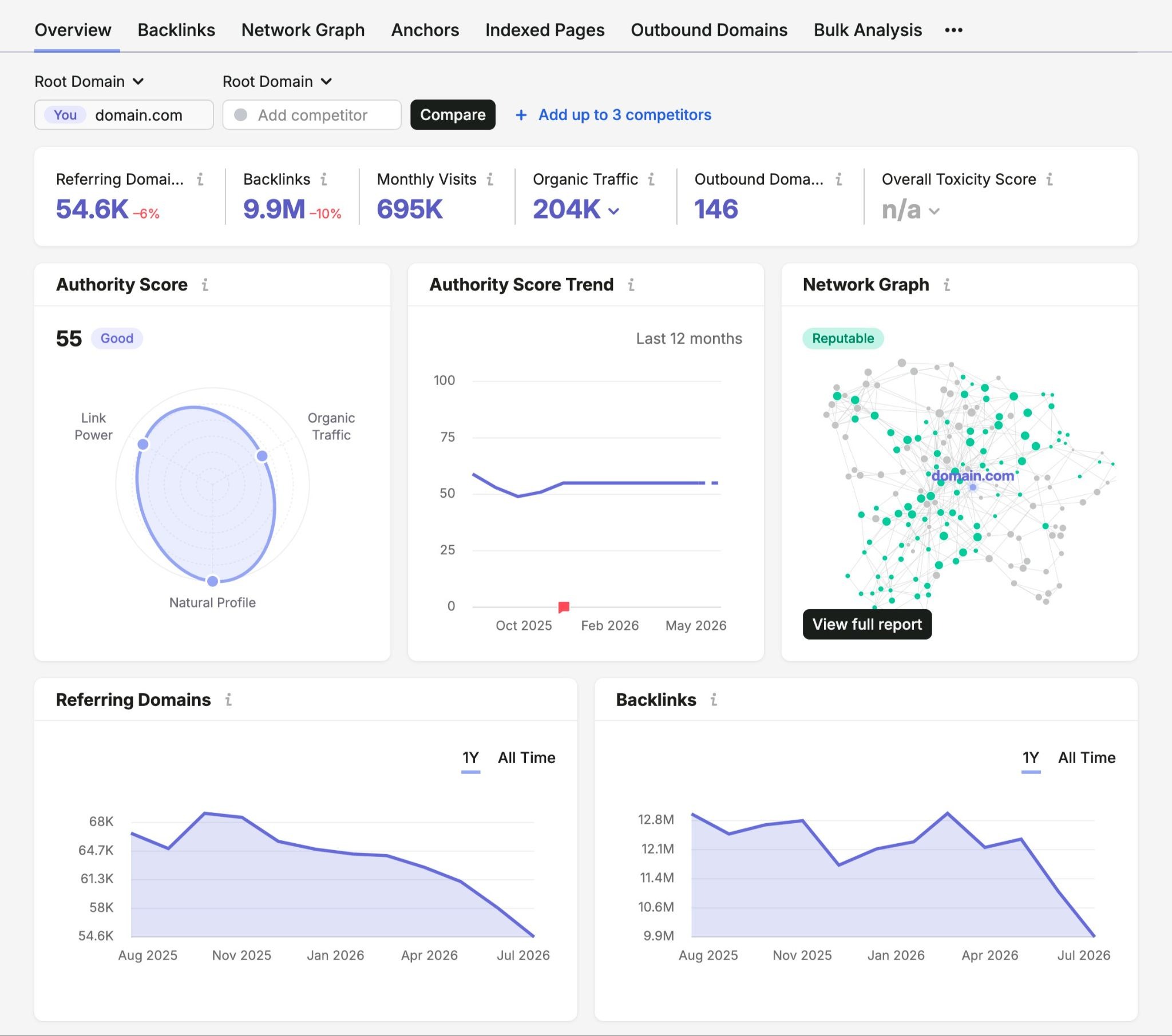This screenshot has height=1036, width=1172.
Task: Expand the Organic Traffic 204K chevron
Action: point(613,211)
